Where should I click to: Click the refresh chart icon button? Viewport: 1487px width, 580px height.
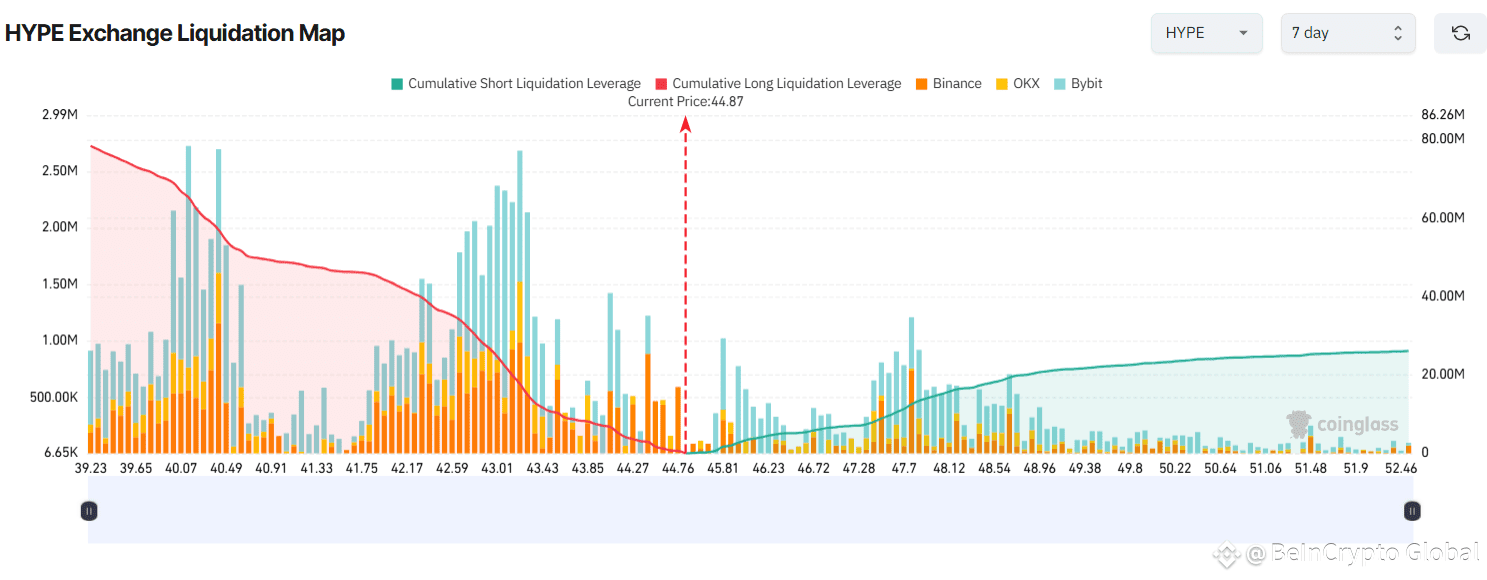coord(1460,33)
